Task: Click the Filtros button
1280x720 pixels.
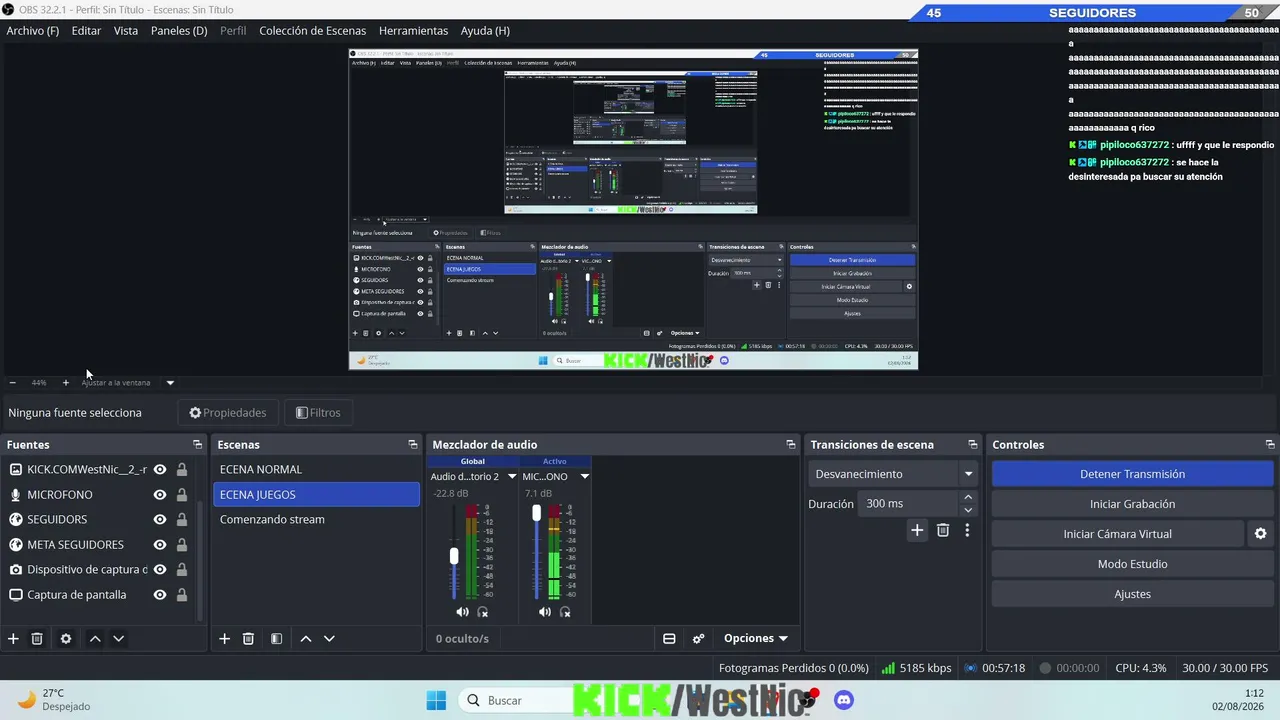Action: [x=318, y=413]
